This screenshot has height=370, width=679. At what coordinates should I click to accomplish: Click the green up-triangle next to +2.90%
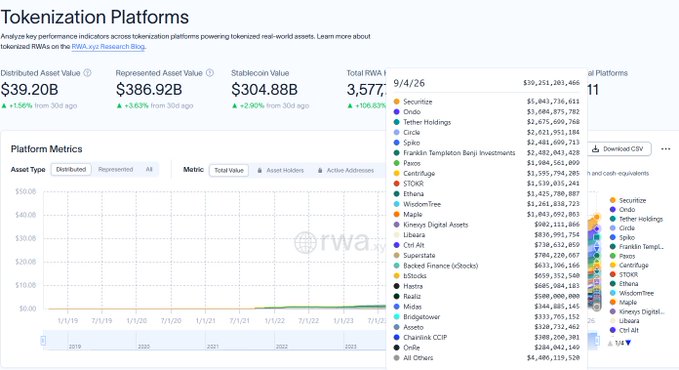(x=234, y=105)
